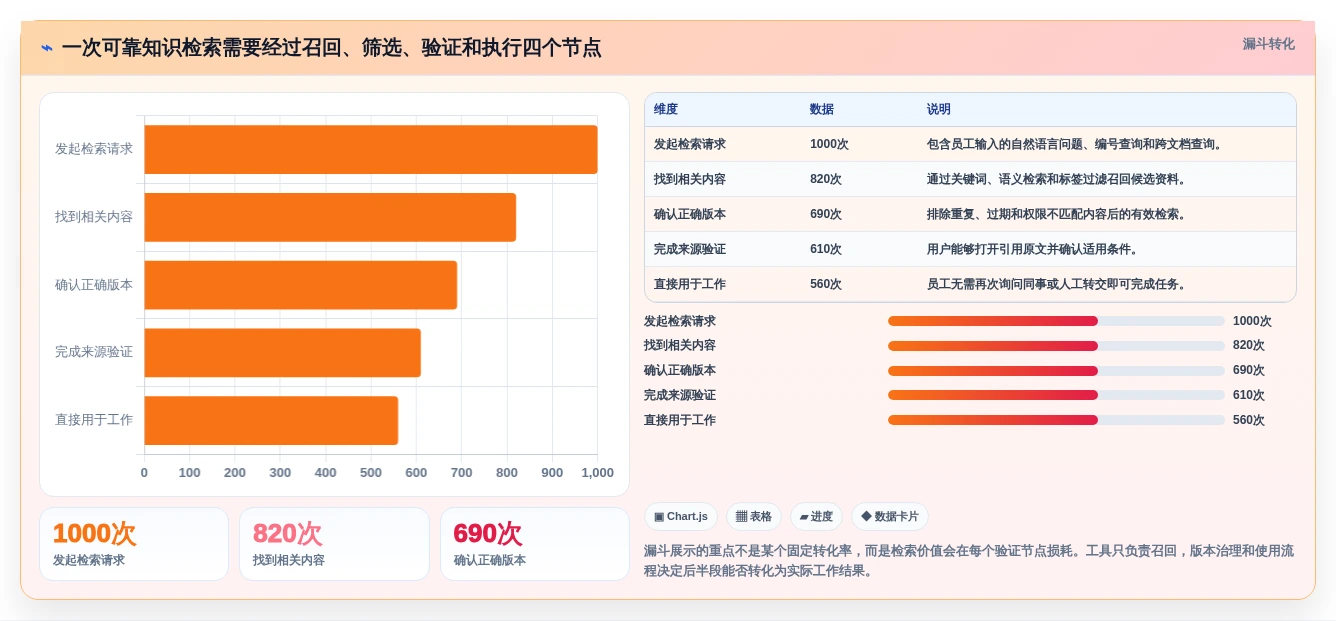Open the 690次 确认正确版本 stat card
Screen dimensions: 1336x621
535,544
